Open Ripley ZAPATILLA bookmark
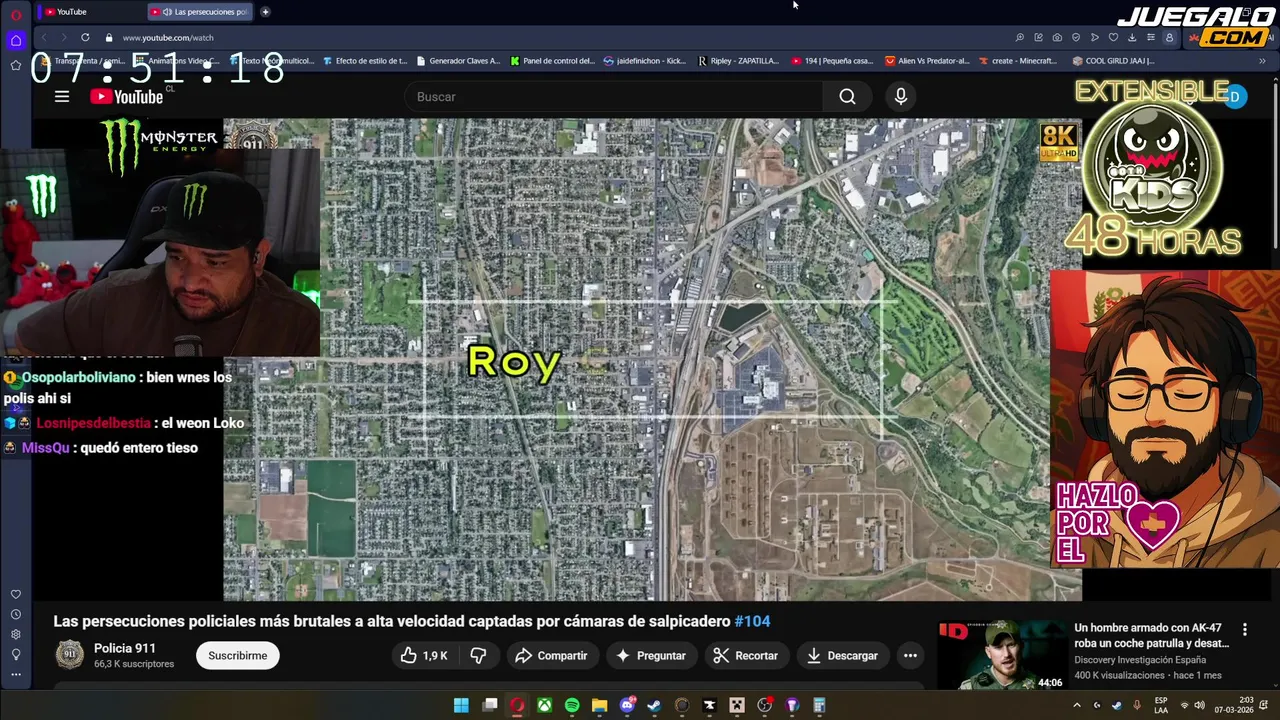Viewport: 1280px width, 720px height. pyautogui.click(x=738, y=61)
